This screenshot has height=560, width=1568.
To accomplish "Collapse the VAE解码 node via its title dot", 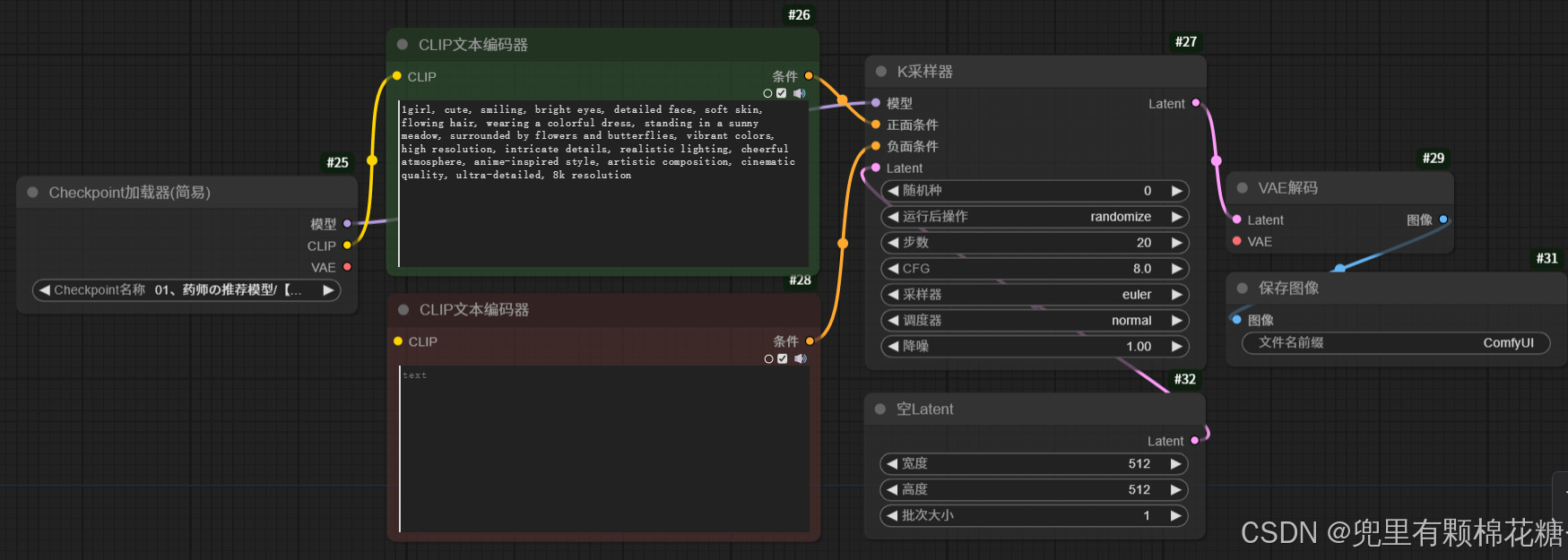I will coord(1243,188).
